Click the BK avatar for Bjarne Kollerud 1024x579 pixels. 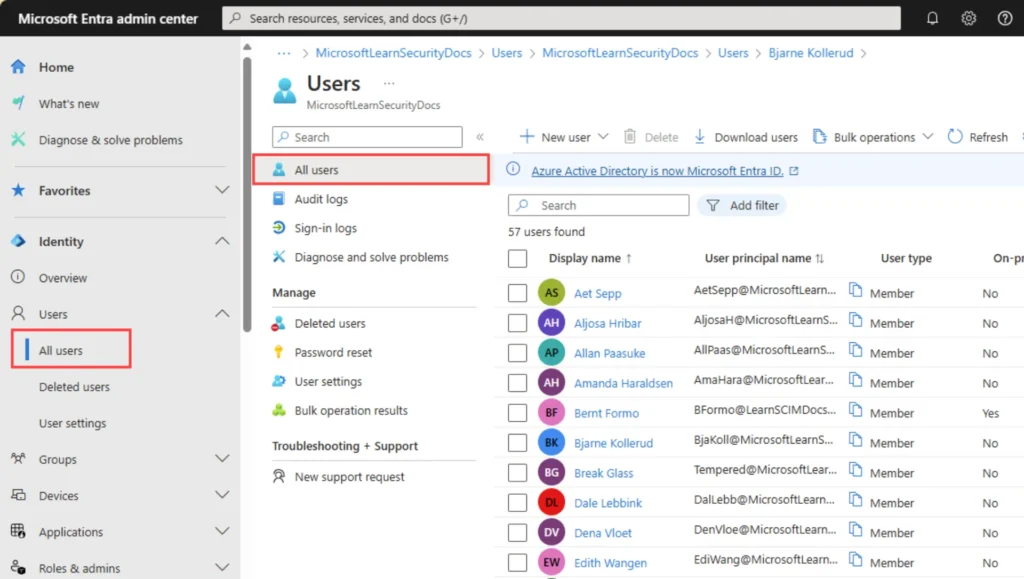pyautogui.click(x=551, y=443)
